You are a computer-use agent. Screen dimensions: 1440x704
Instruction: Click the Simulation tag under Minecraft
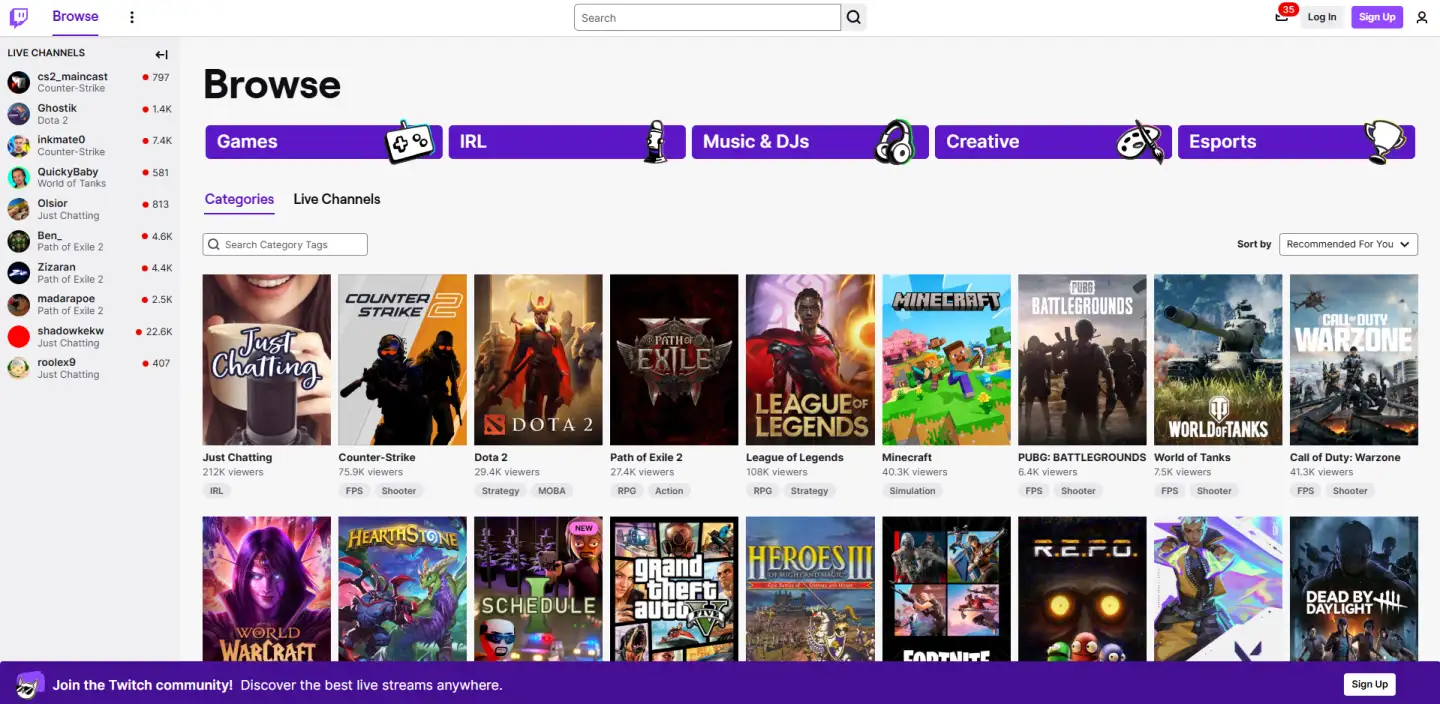tap(913, 491)
